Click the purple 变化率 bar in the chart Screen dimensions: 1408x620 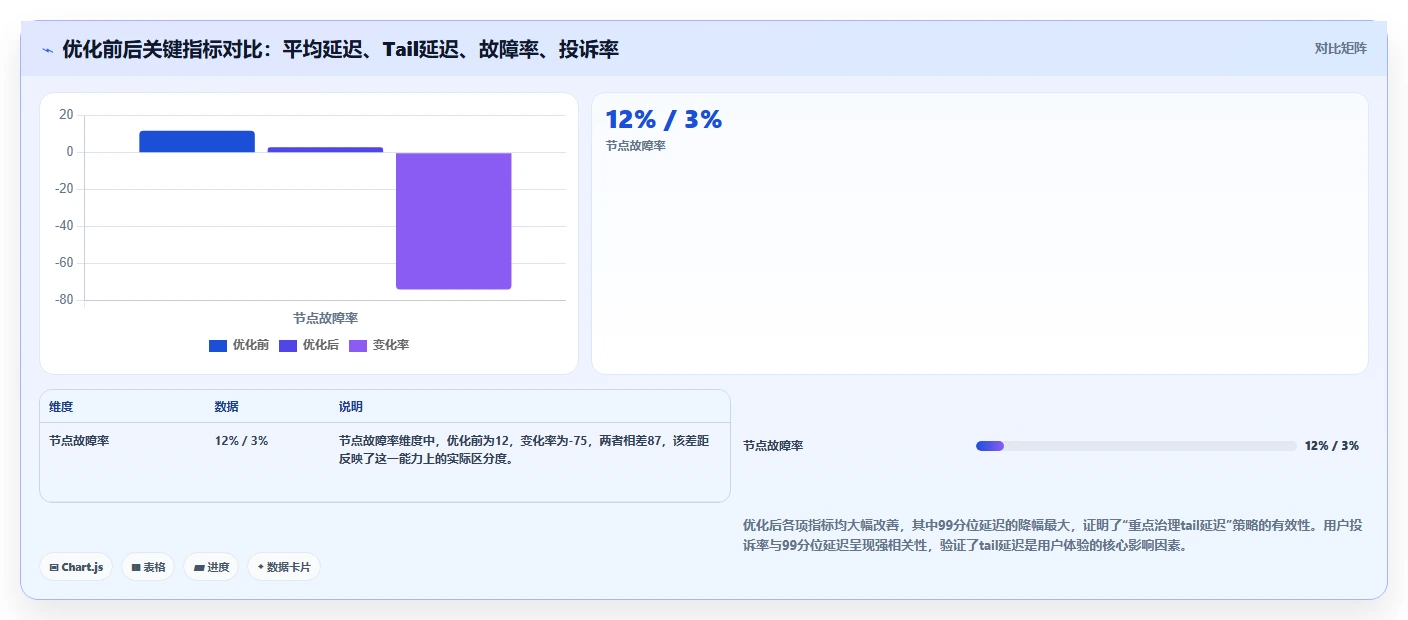(x=454, y=221)
